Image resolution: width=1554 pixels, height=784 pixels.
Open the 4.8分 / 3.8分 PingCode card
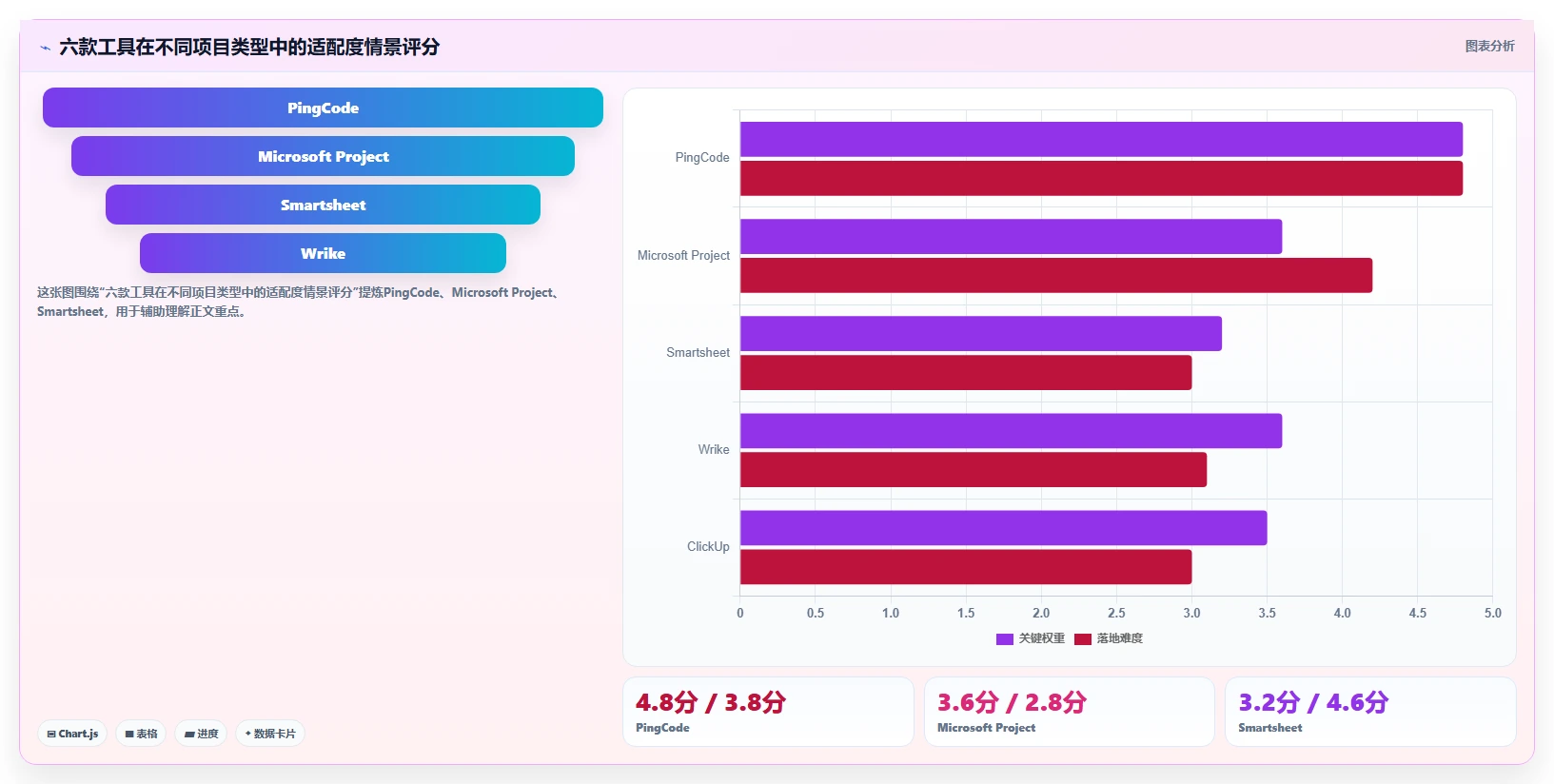(x=768, y=712)
